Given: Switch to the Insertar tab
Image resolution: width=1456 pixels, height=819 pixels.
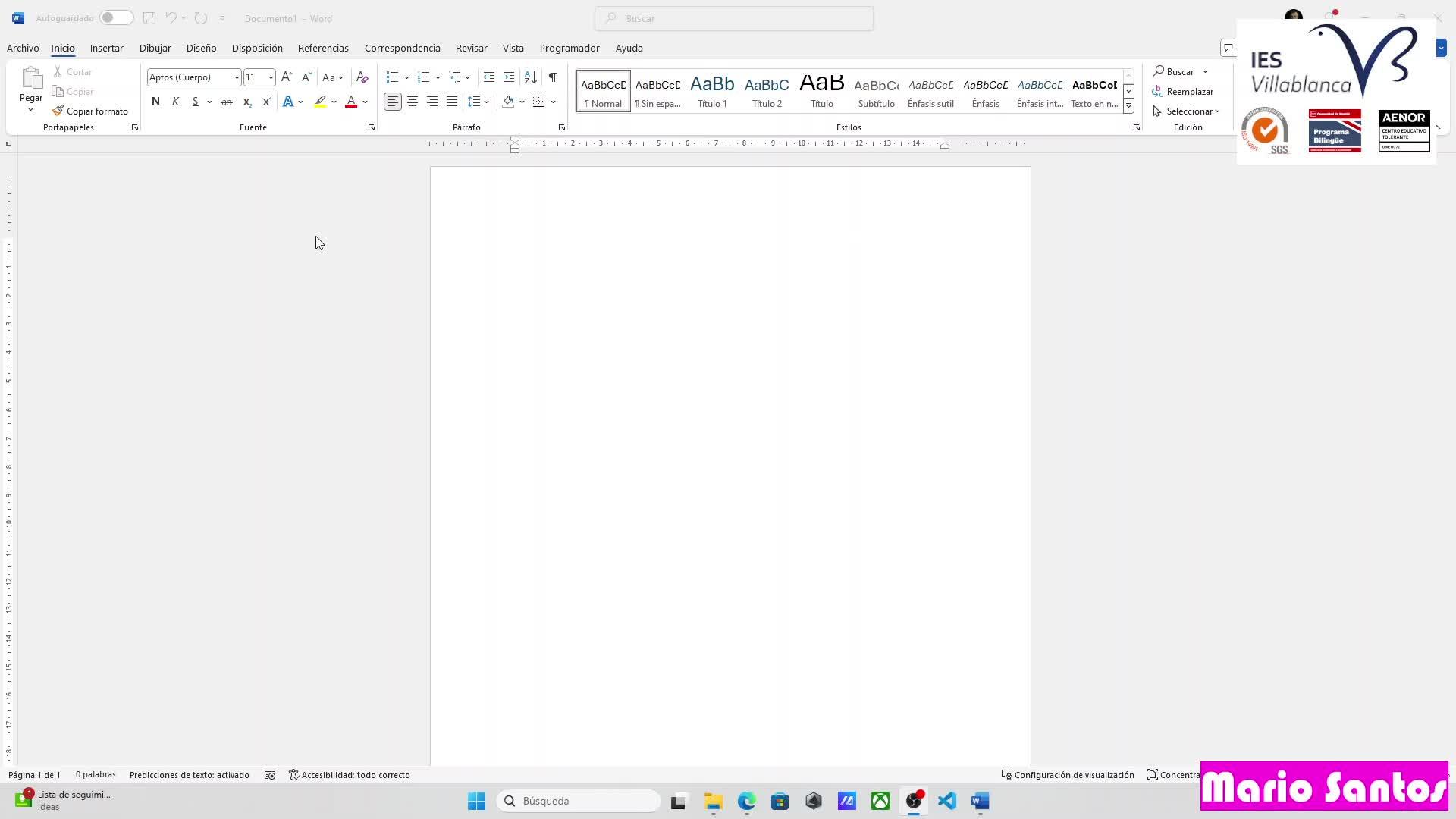Looking at the screenshot, I should tap(106, 48).
